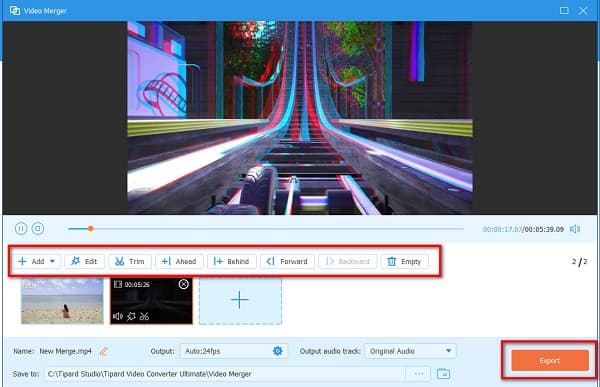
Task: Maximize the Video Merger window
Action: pos(564,11)
